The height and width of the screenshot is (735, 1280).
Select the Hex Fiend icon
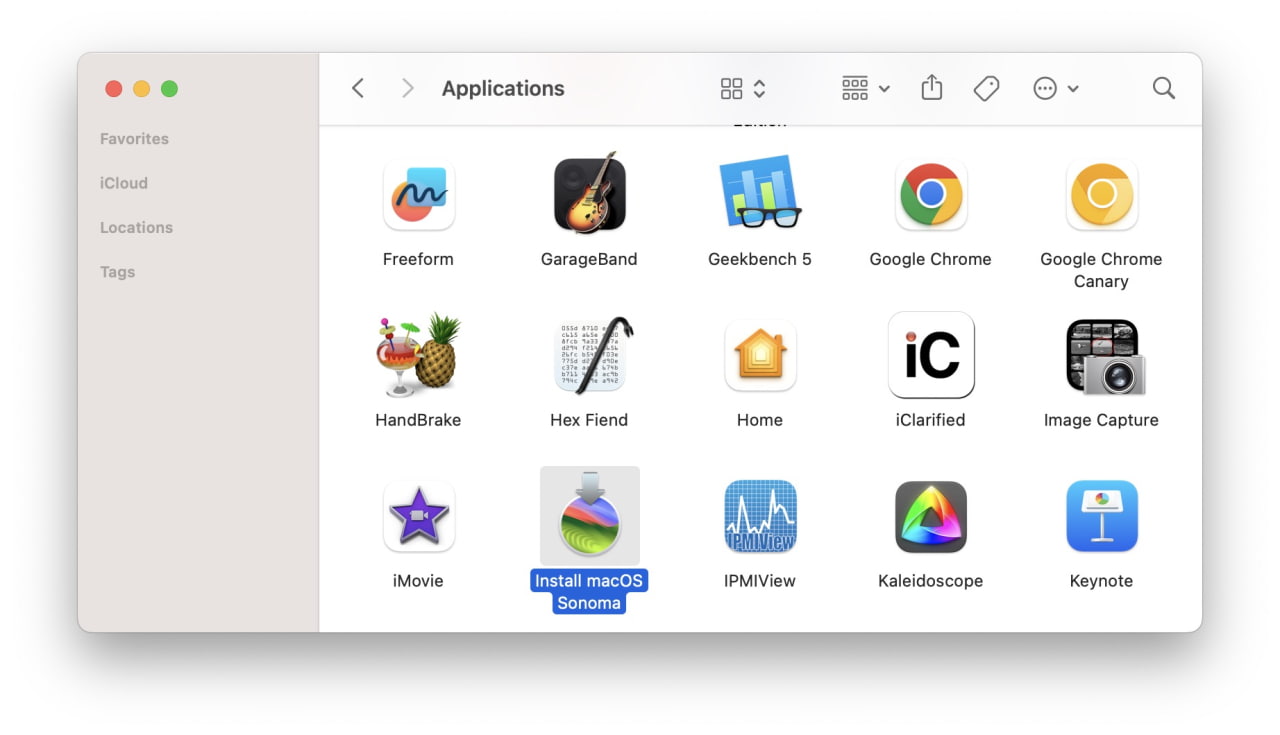[x=589, y=356]
